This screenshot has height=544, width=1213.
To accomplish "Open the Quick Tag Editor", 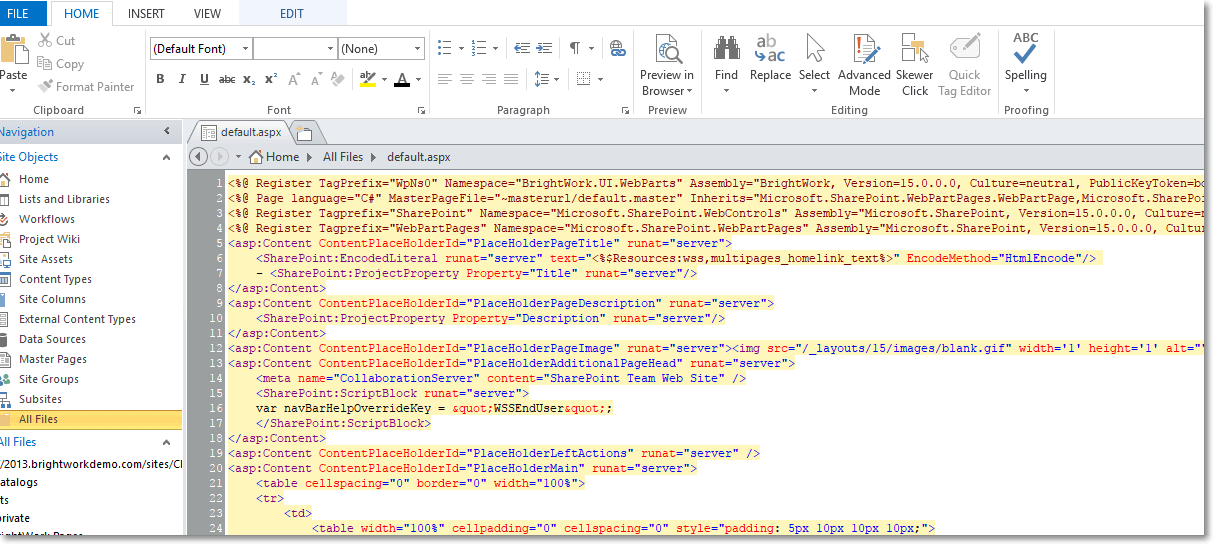I will 964,65.
